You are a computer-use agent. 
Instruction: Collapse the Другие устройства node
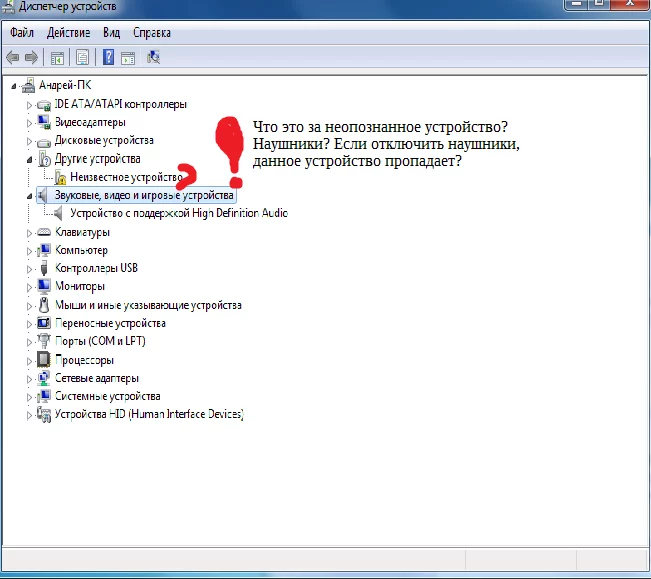(29, 160)
